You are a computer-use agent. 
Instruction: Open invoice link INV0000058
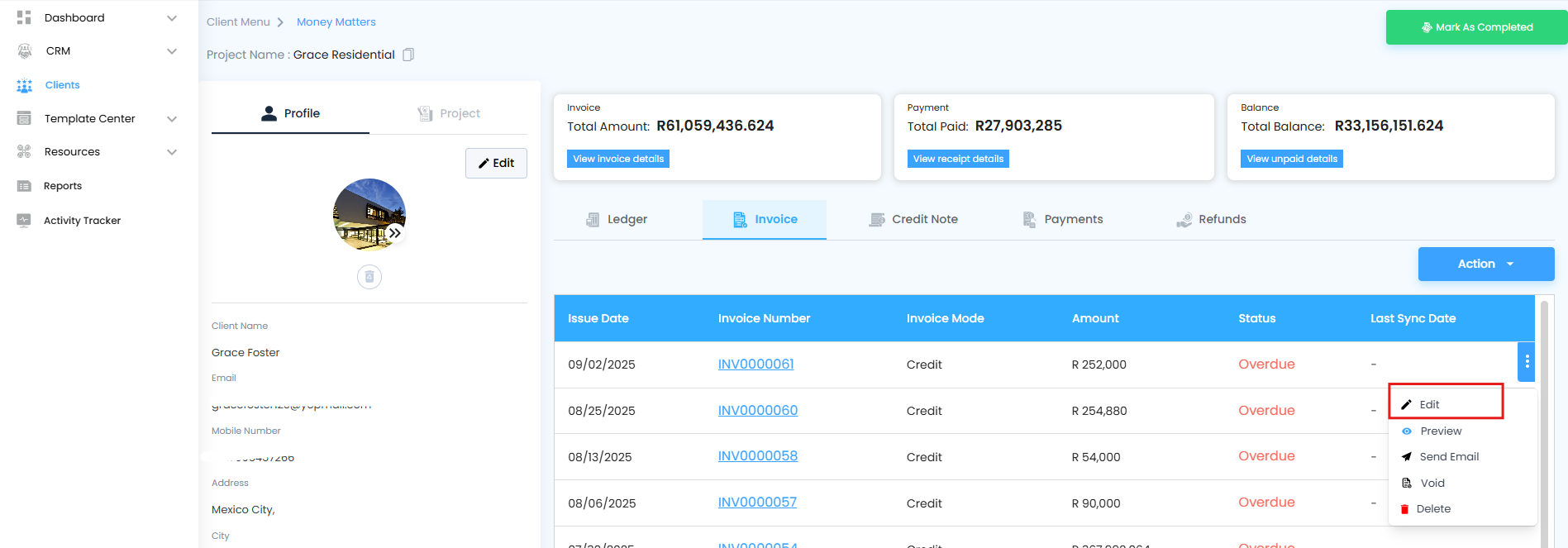click(758, 456)
